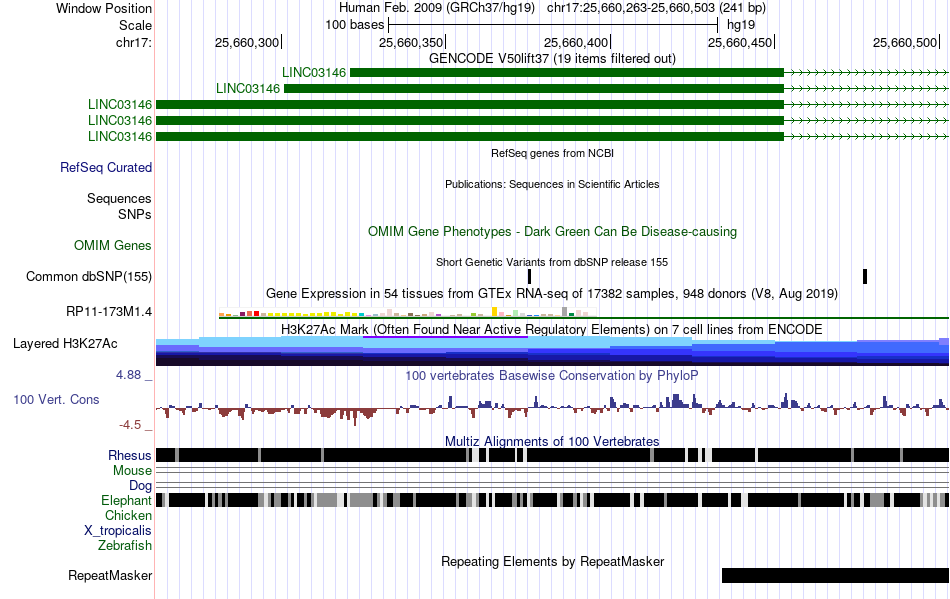Click the Scale label
This screenshot has width=950, height=599.
click(136, 25)
